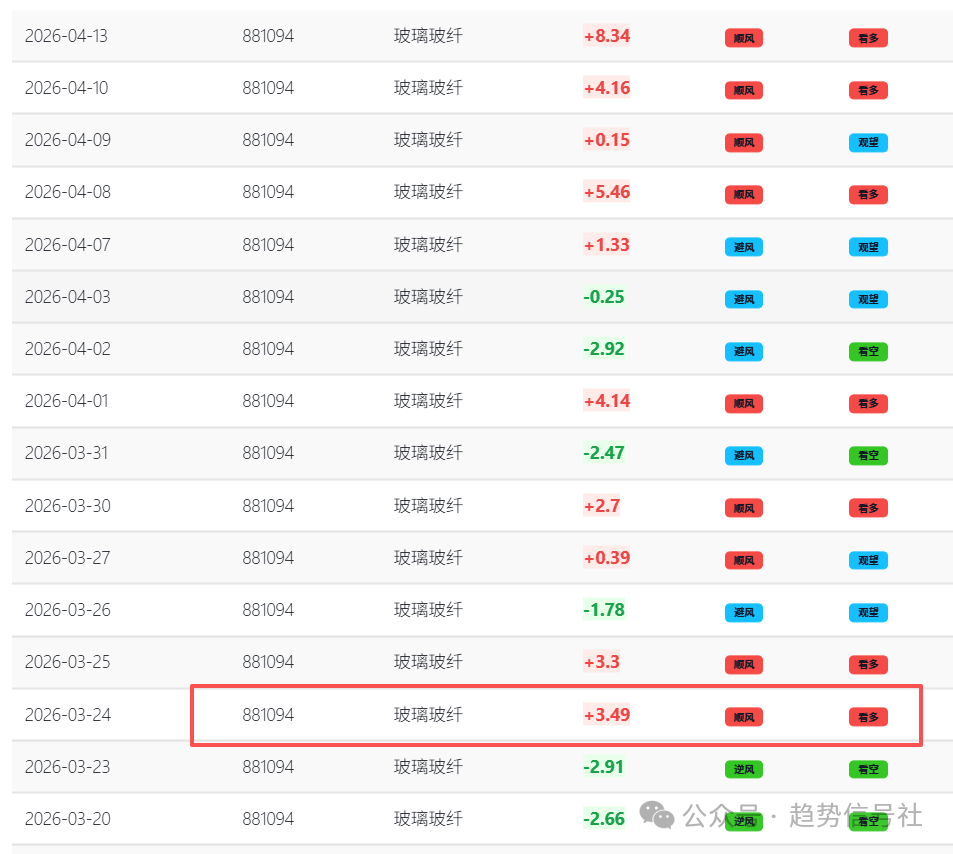Select the 2026-04-10 date cell
The image size is (953, 854).
[66, 88]
